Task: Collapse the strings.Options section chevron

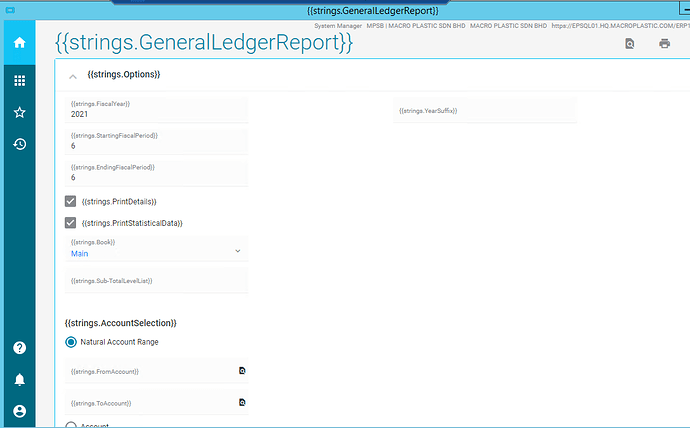Action: point(73,77)
